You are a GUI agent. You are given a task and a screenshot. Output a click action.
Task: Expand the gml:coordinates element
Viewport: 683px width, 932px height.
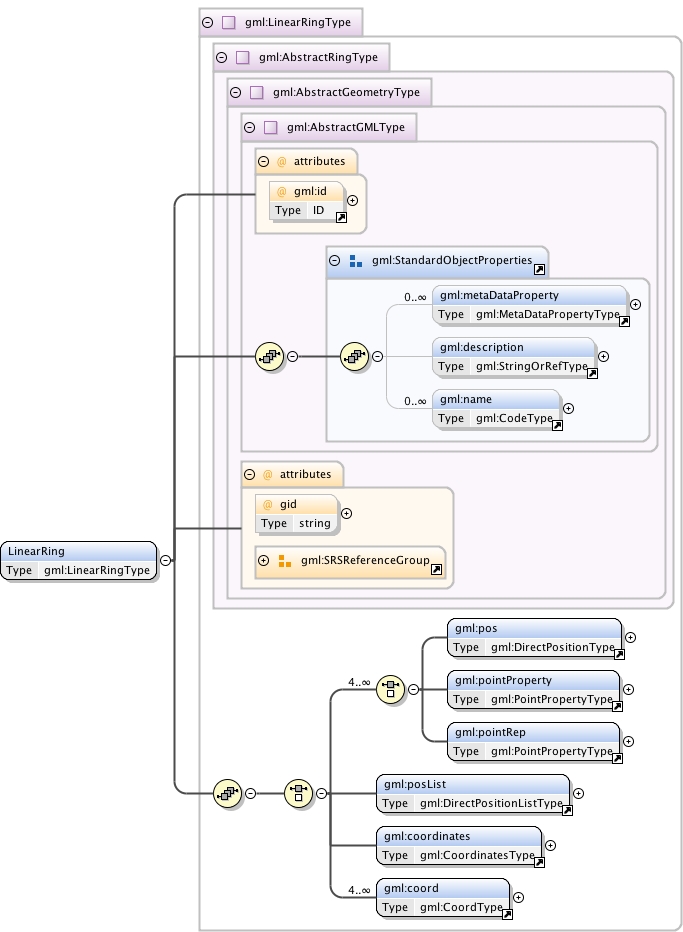pos(550,845)
